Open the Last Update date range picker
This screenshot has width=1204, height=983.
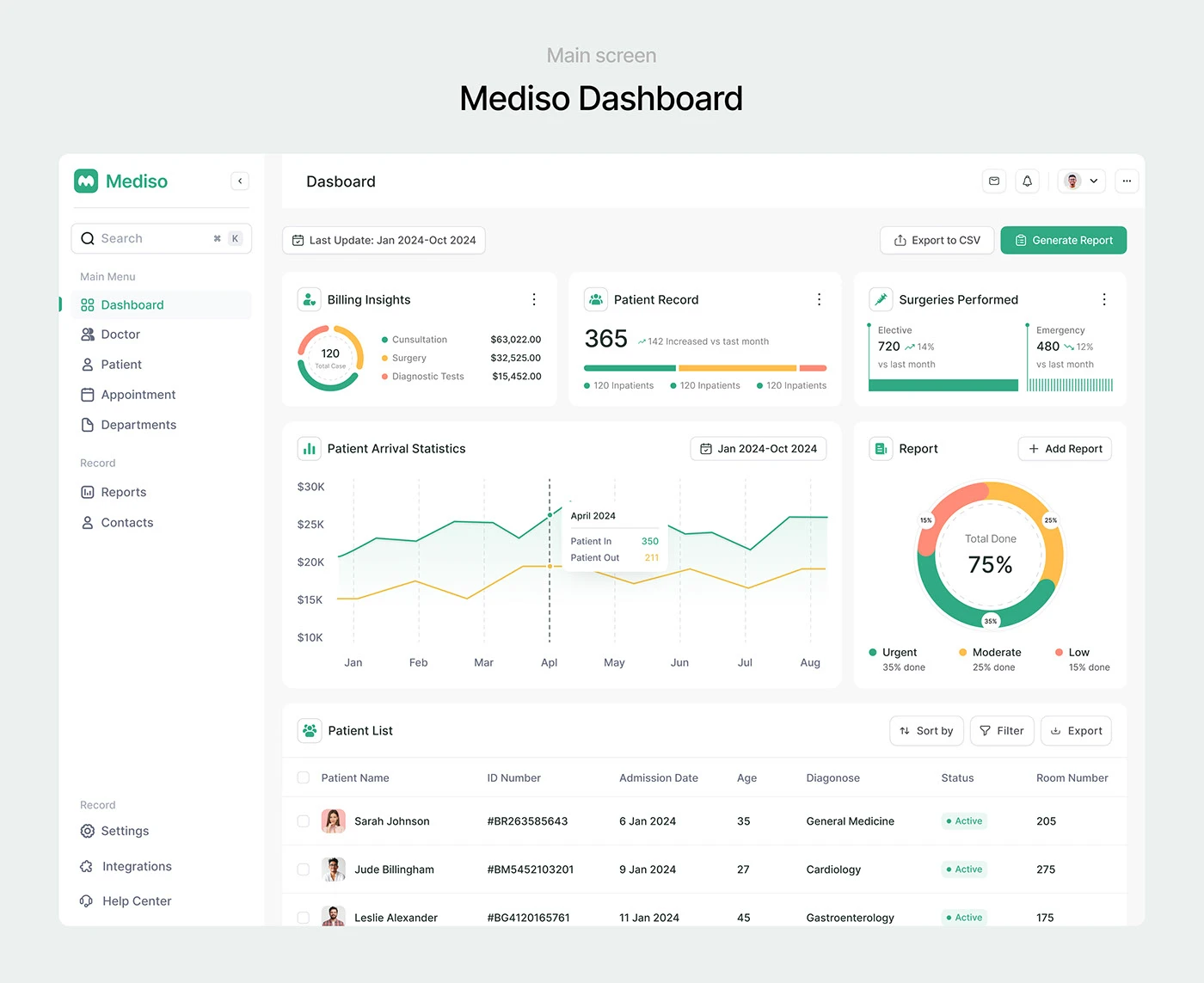tap(384, 240)
